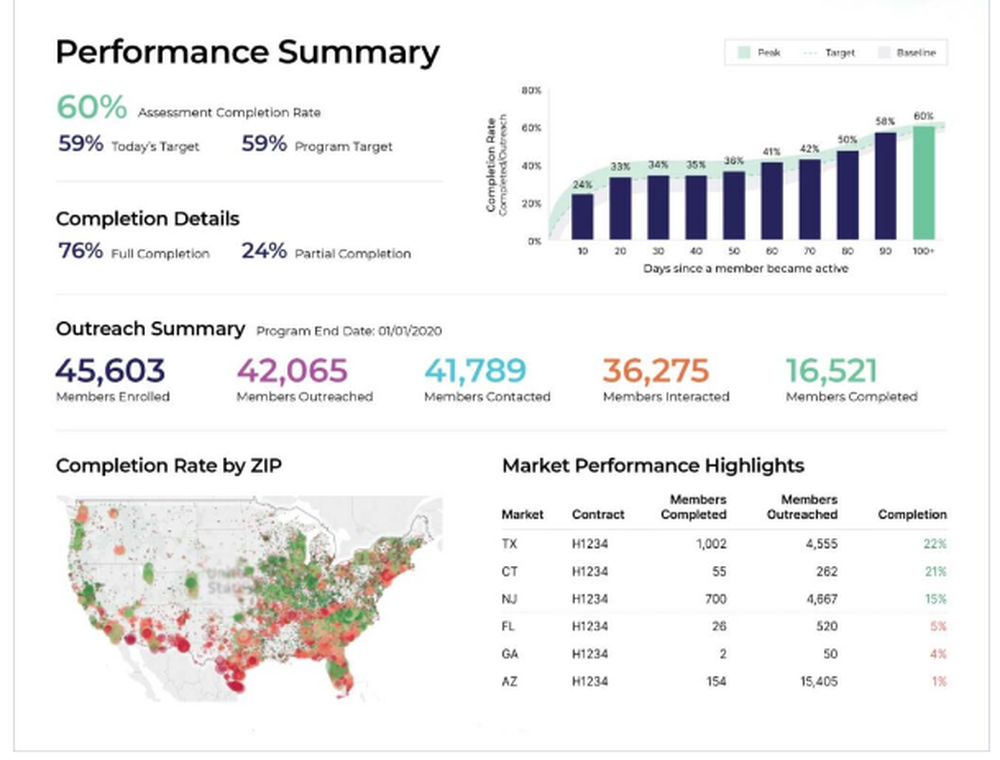Click the 15,405 members outreached cell
The image size is (1000, 760).
pos(820,682)
